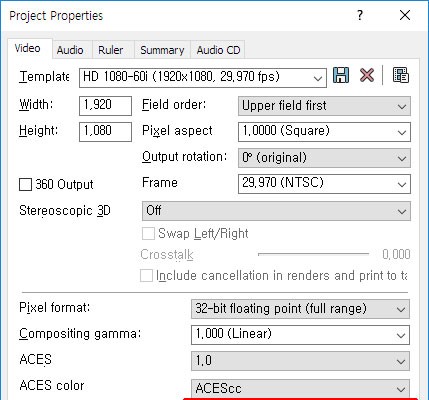Open the Pixel format dropdown
429x400 pixels.
point(300,309)
